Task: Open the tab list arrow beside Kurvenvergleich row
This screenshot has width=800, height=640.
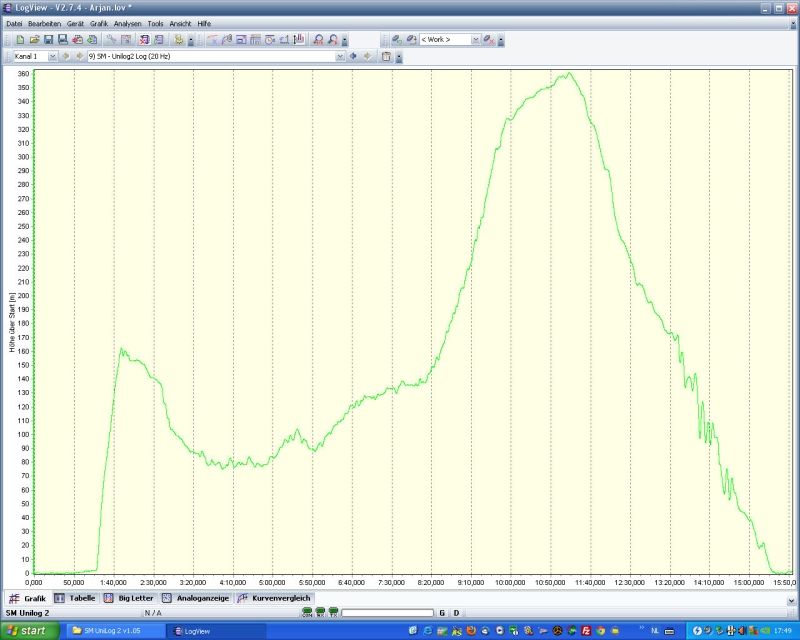Action: click(x=791, y=601)
